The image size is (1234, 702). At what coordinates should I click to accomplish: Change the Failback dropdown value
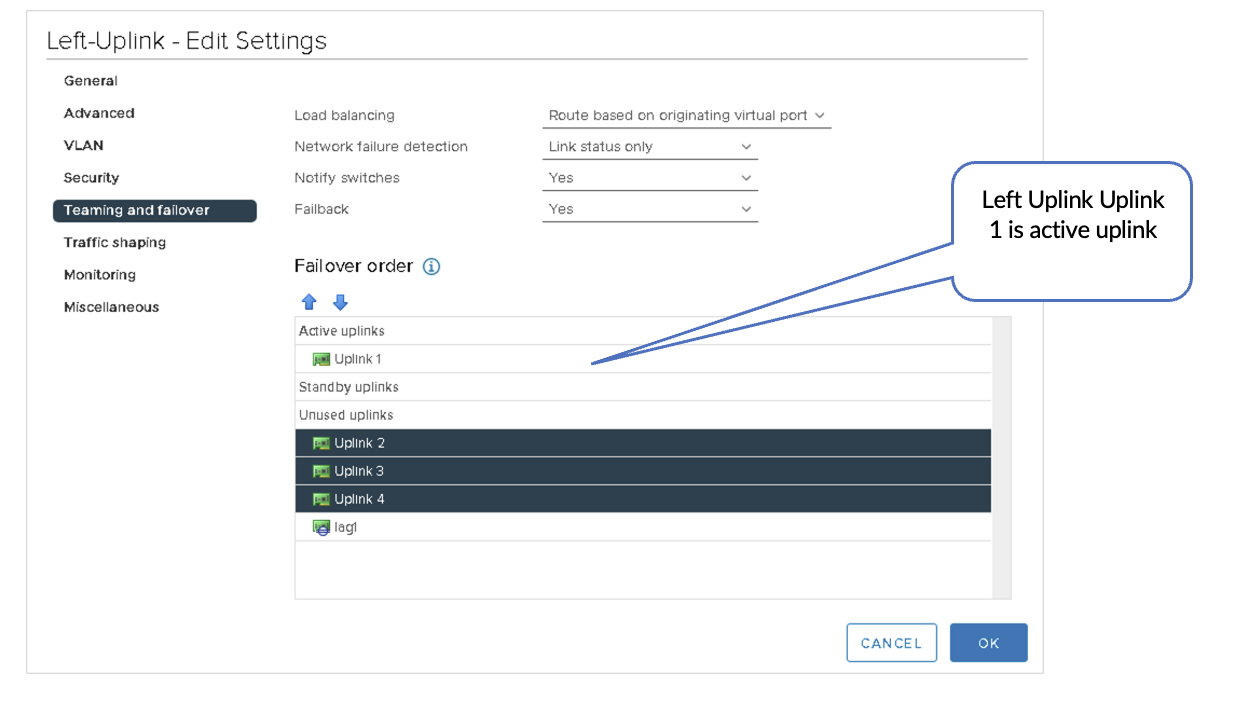649,209
